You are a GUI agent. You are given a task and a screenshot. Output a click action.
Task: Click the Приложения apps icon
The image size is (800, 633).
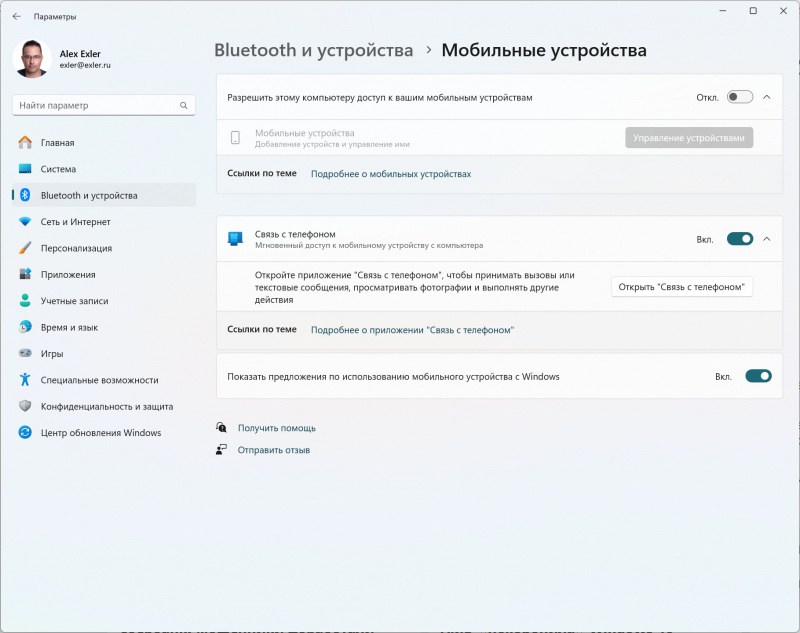tap(25, 274)
